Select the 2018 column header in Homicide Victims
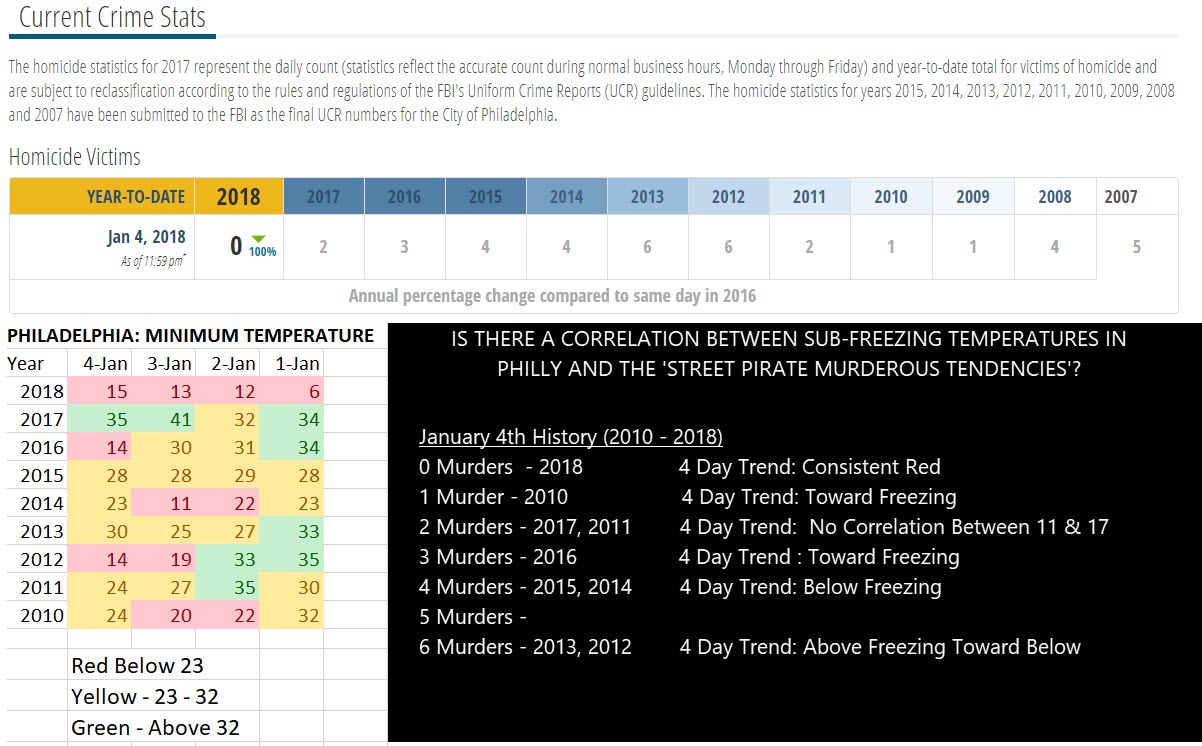The image size is (1202, 746). pyautogui.click(x=238, y=196)
